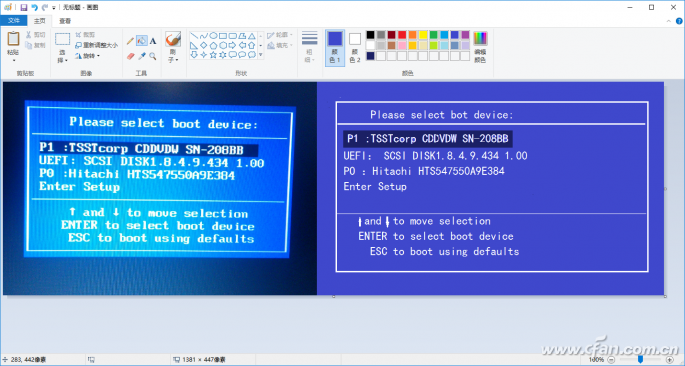Choose the Rectangle shape

222,36
